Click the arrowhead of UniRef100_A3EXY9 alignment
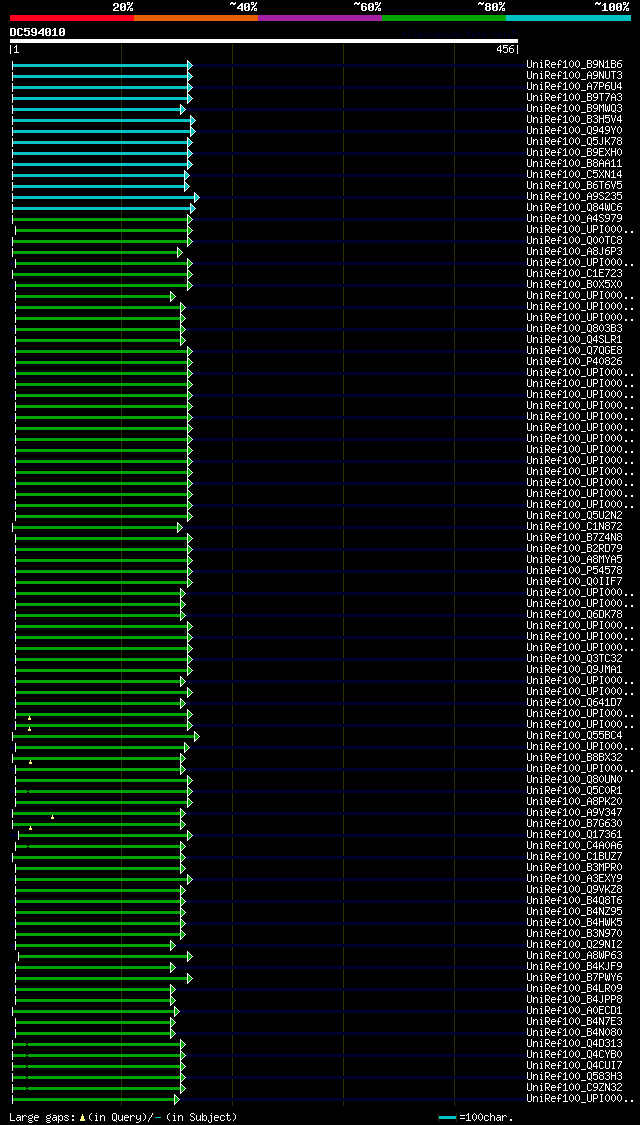The image size is (640, 1125). point(189,879)
